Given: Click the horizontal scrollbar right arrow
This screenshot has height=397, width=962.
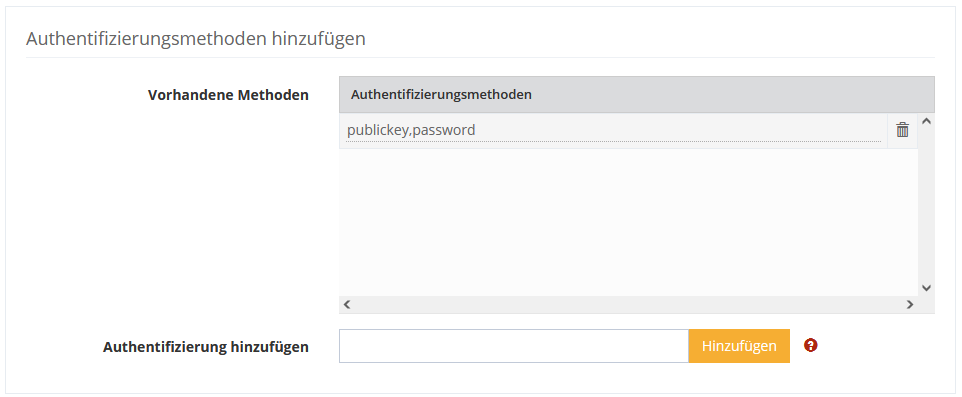Looking at the screenshot, I should [x=910, y=304].
